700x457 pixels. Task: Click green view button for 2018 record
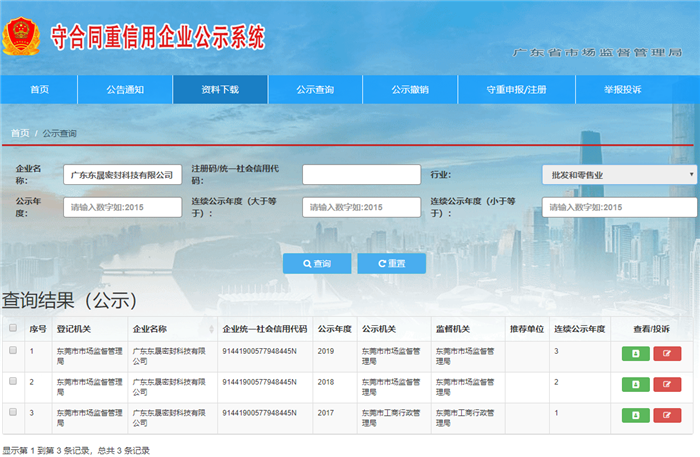(635, 384)
